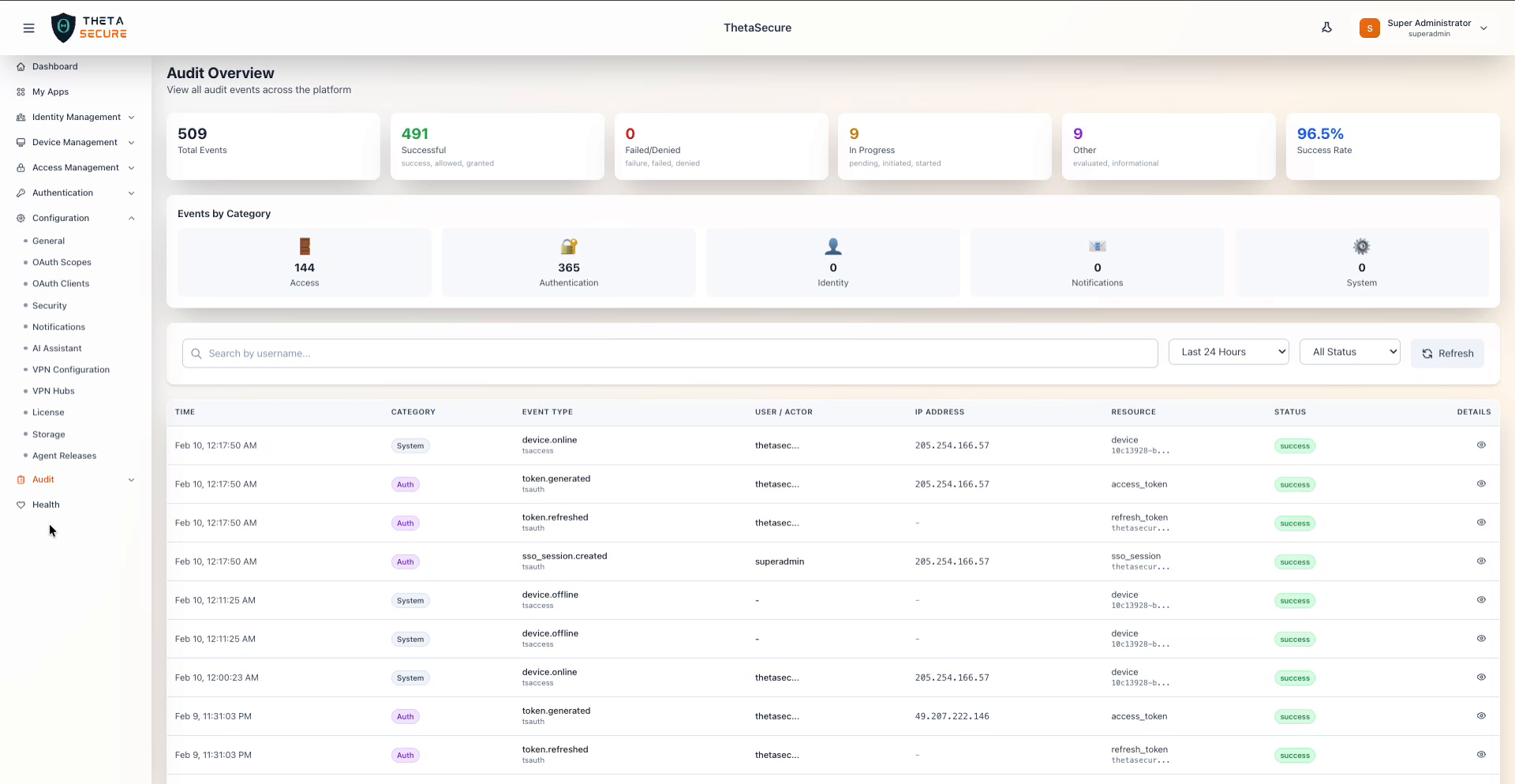Click the search magnifier in the filter bar
This screenshot has width=1515, height=784.
pos(196,353)
